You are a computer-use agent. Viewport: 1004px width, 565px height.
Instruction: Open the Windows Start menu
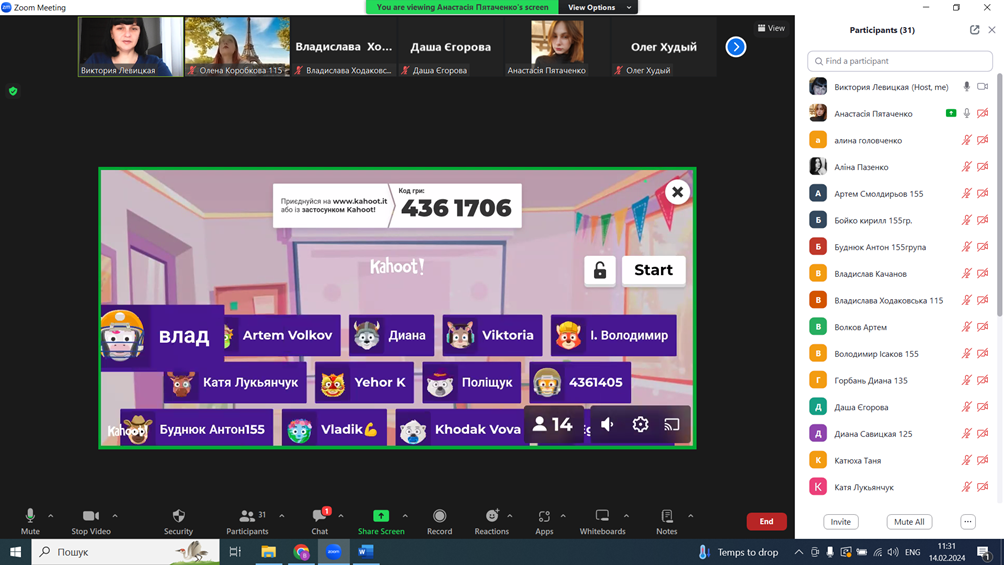tap(15, 552)
